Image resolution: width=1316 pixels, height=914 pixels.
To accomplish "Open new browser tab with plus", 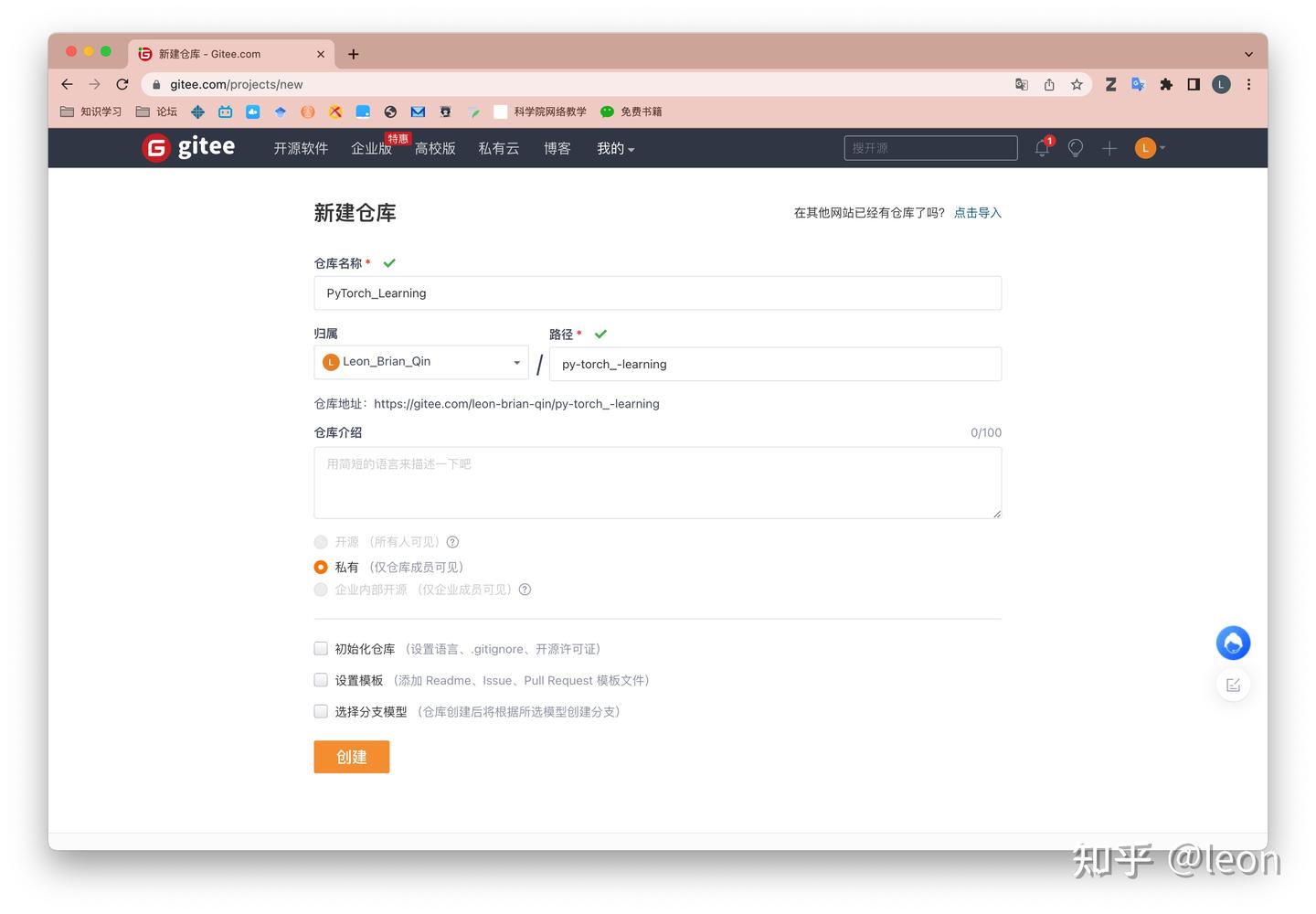I will pos(354,54).
